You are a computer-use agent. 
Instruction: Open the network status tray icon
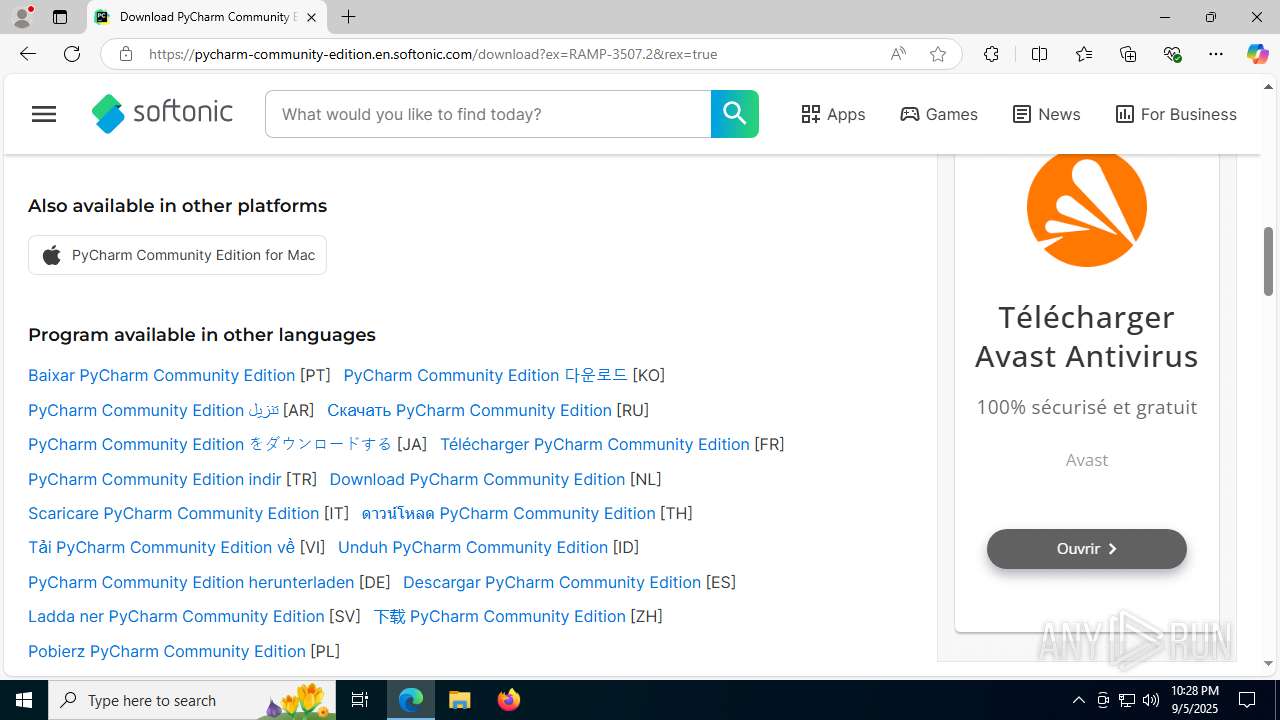(1127, 700)
